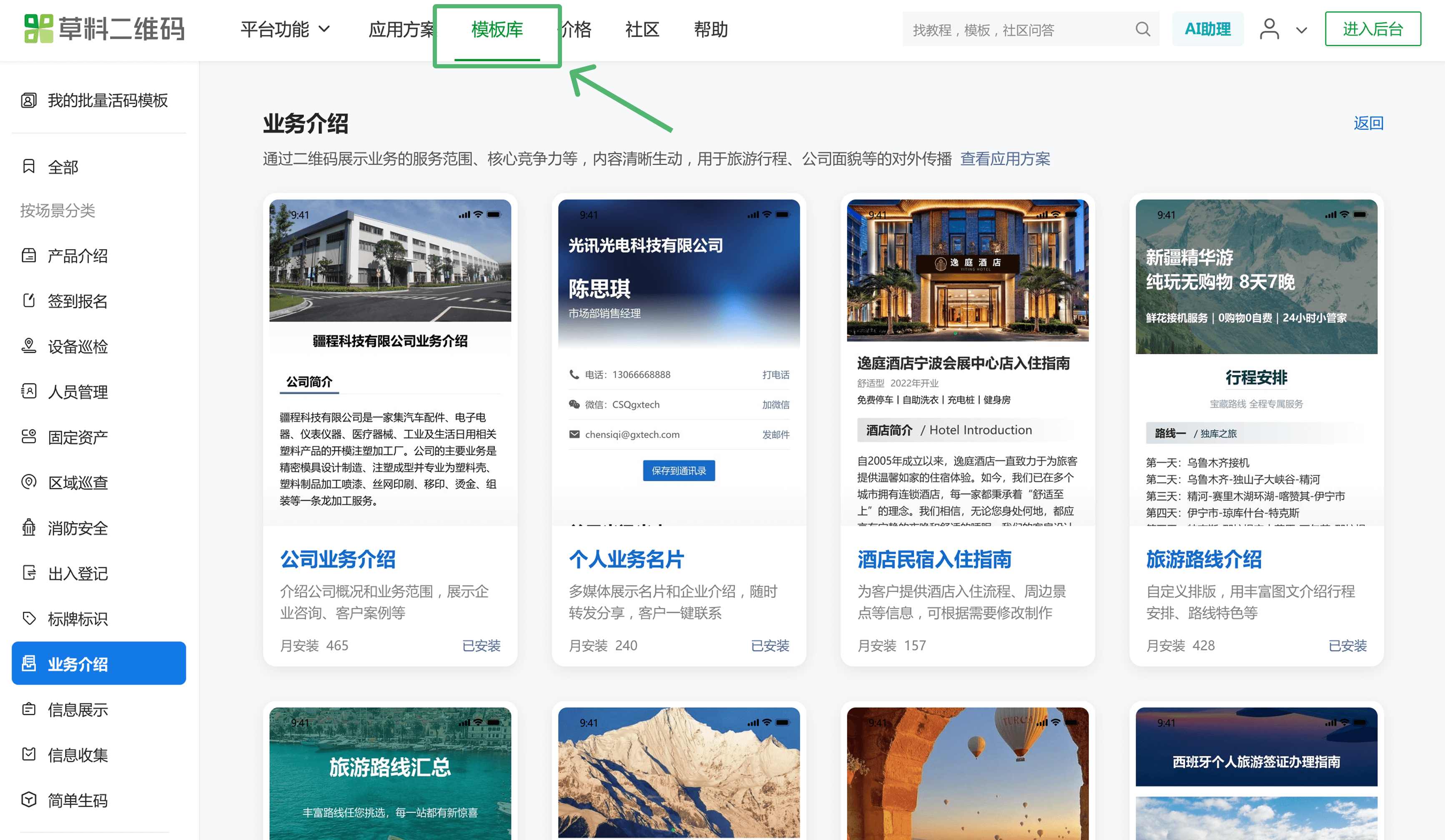Click the 标牌标识 tag icon
1445x840 pixels.
[29, 618]
